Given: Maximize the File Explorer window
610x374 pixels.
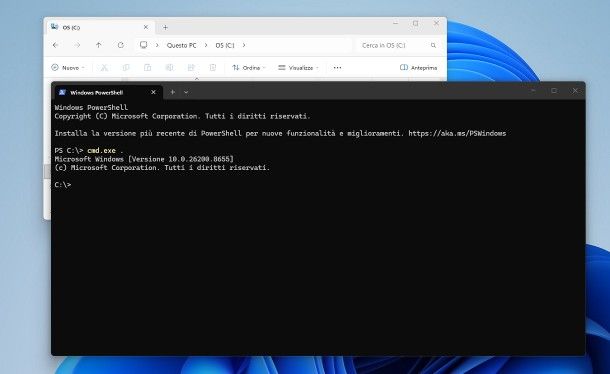Looking at the screenshot, I should [415, 23].
